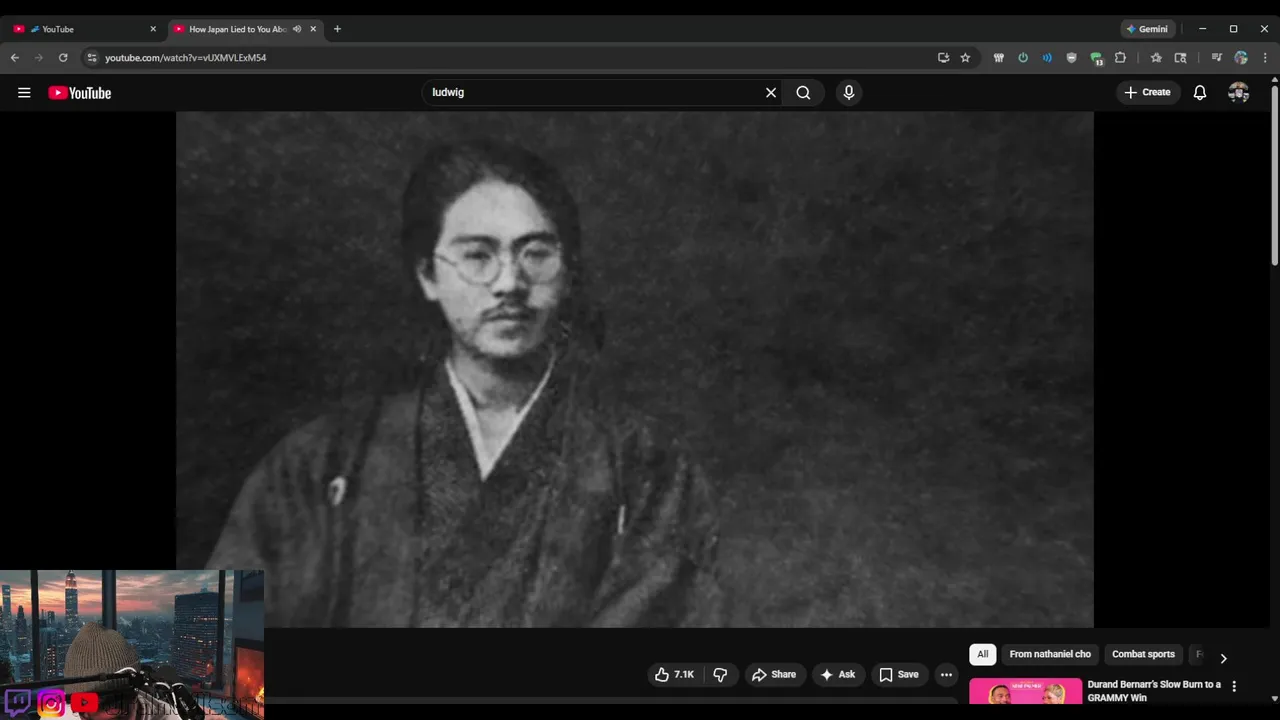Screen dimensions: 1280x720
Task: Start voice search with the microphone icon
Action: coord(849,92)
